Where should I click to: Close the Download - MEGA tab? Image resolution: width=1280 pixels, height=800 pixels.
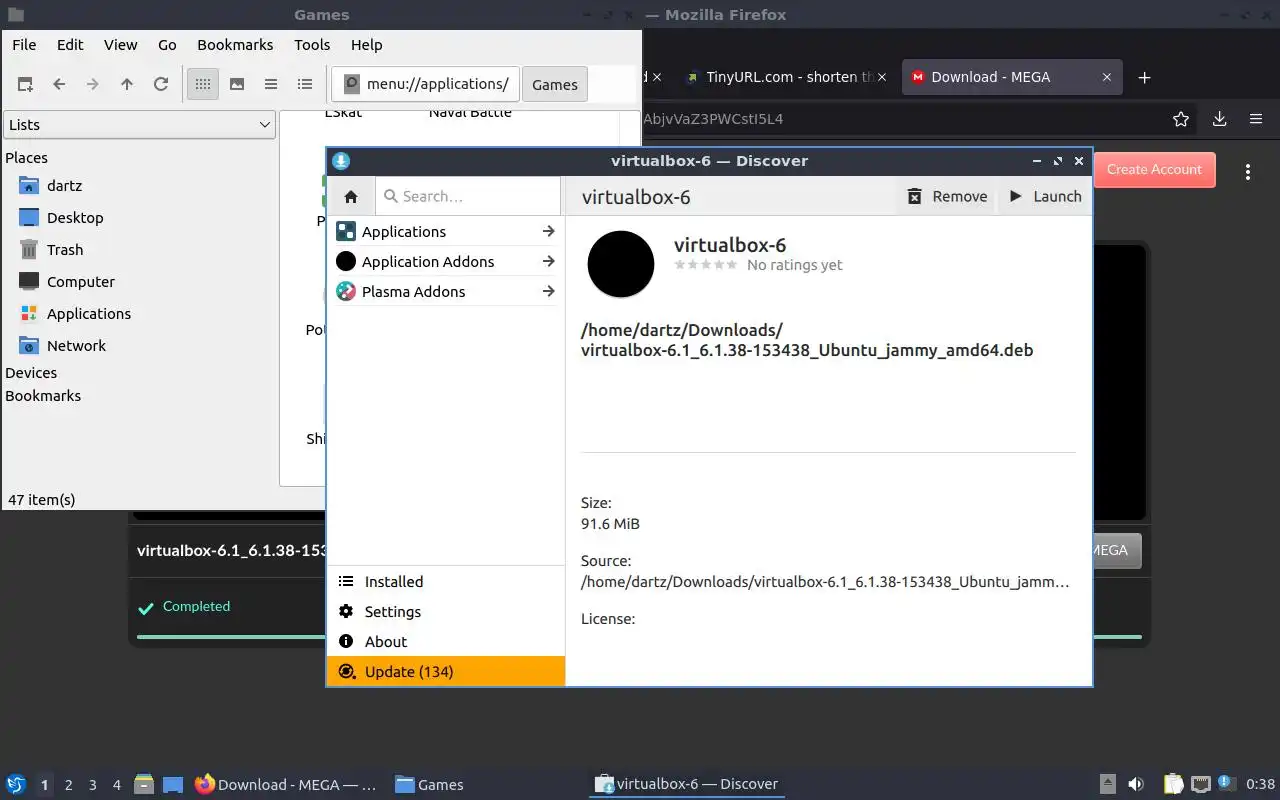pyautogui.click(x=1106, y=77)
